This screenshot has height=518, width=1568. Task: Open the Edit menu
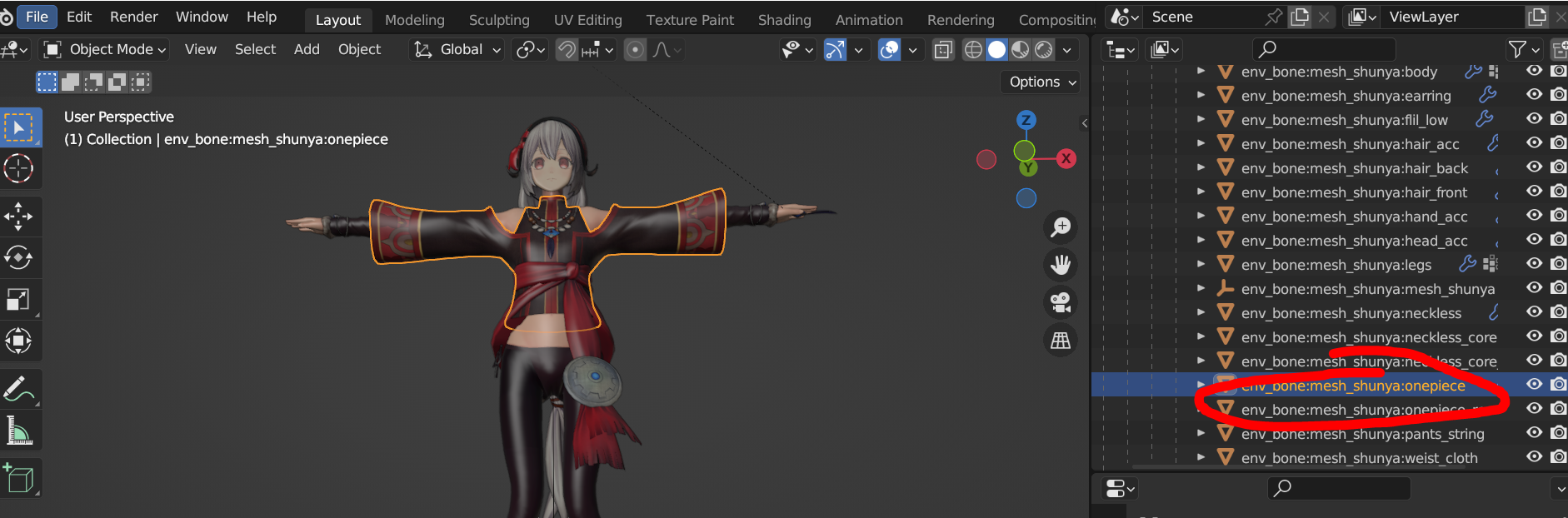click(x=79, y=17)
